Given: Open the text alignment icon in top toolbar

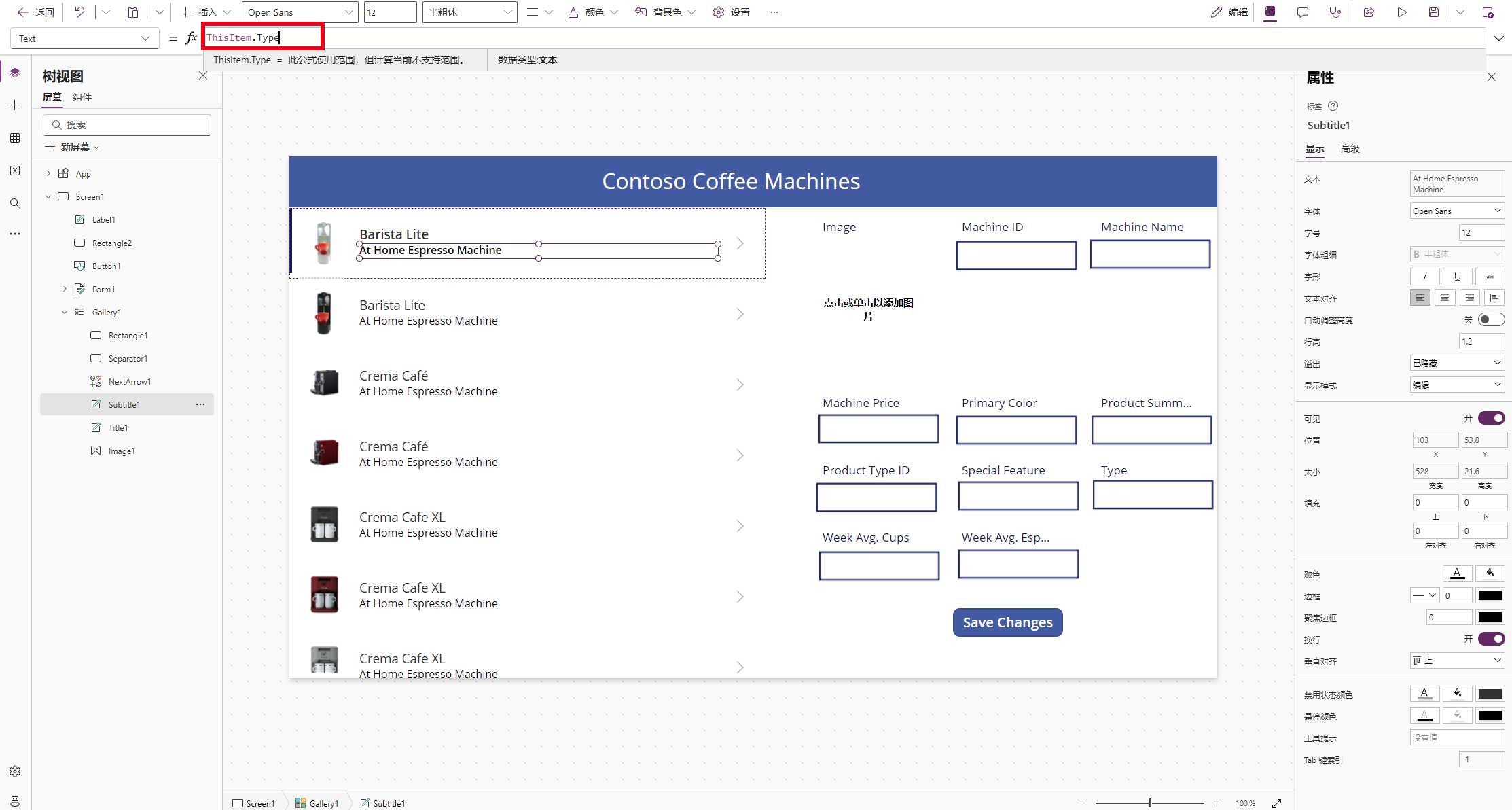Looking at the screenshot, I should tap(533, 12).
